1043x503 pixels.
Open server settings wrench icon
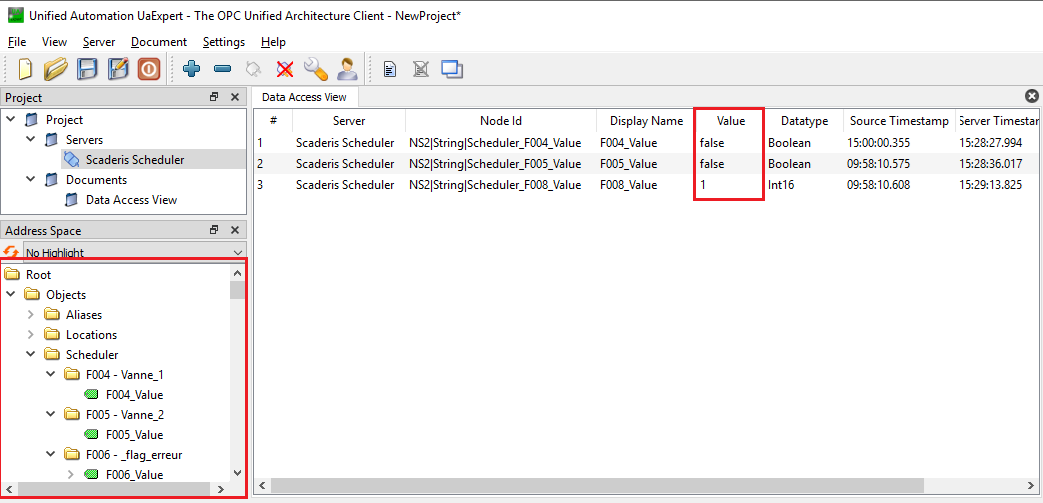tap(316, 69)
